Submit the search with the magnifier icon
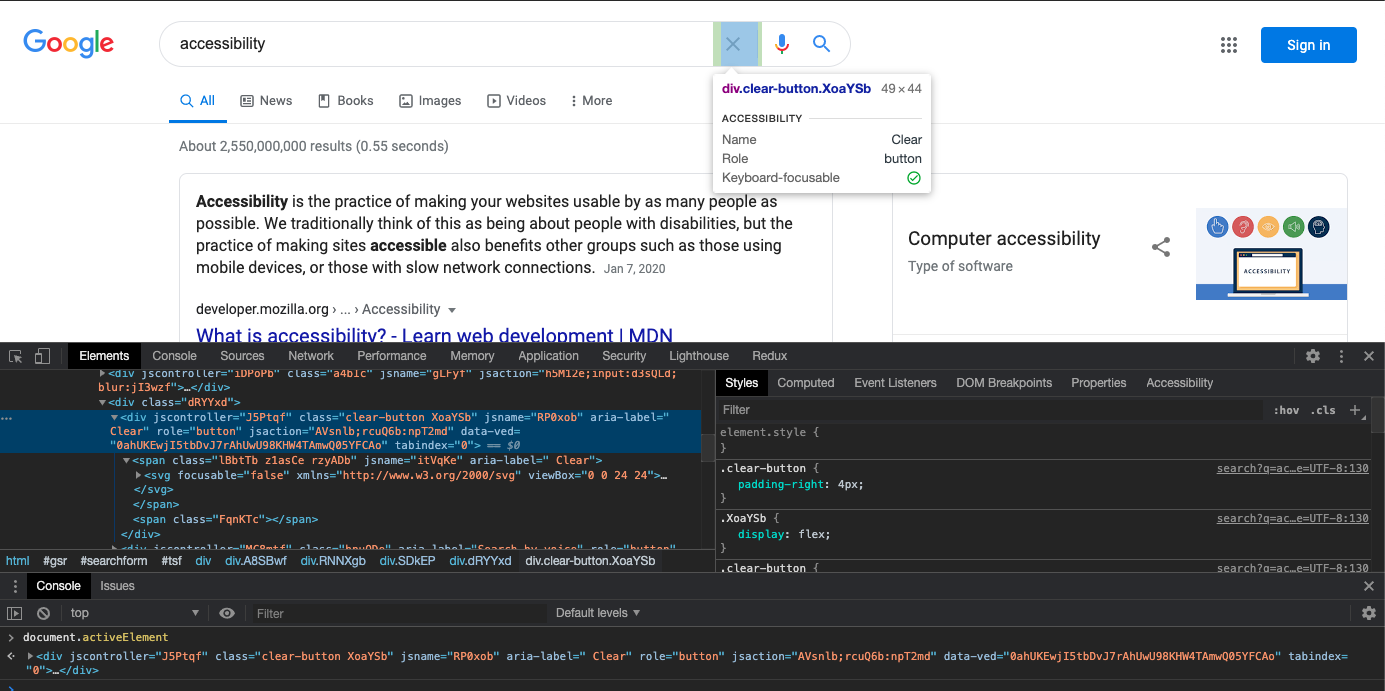This screenshot has height=691, width=1385. point(821,44)
